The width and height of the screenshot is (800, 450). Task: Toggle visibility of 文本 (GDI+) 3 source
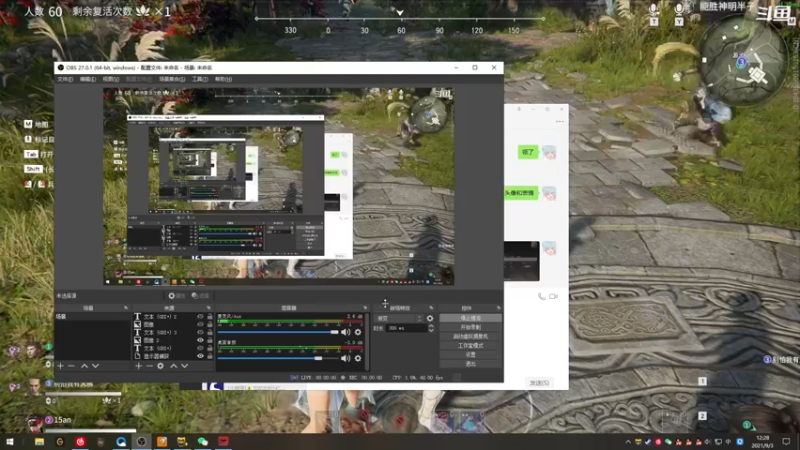pos(200,332)
